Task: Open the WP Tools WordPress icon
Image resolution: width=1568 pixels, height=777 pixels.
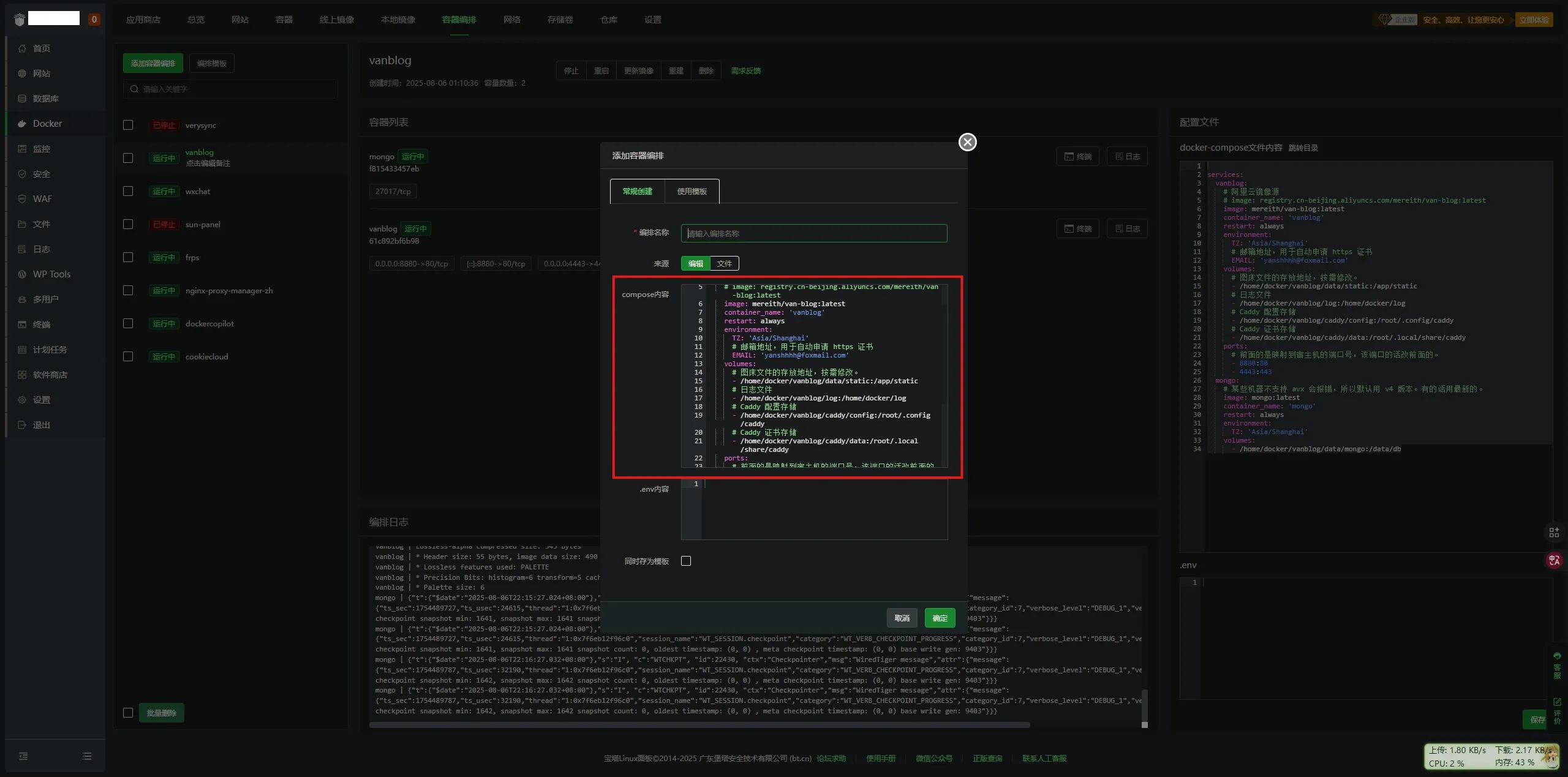Action: tap(22, 274)
